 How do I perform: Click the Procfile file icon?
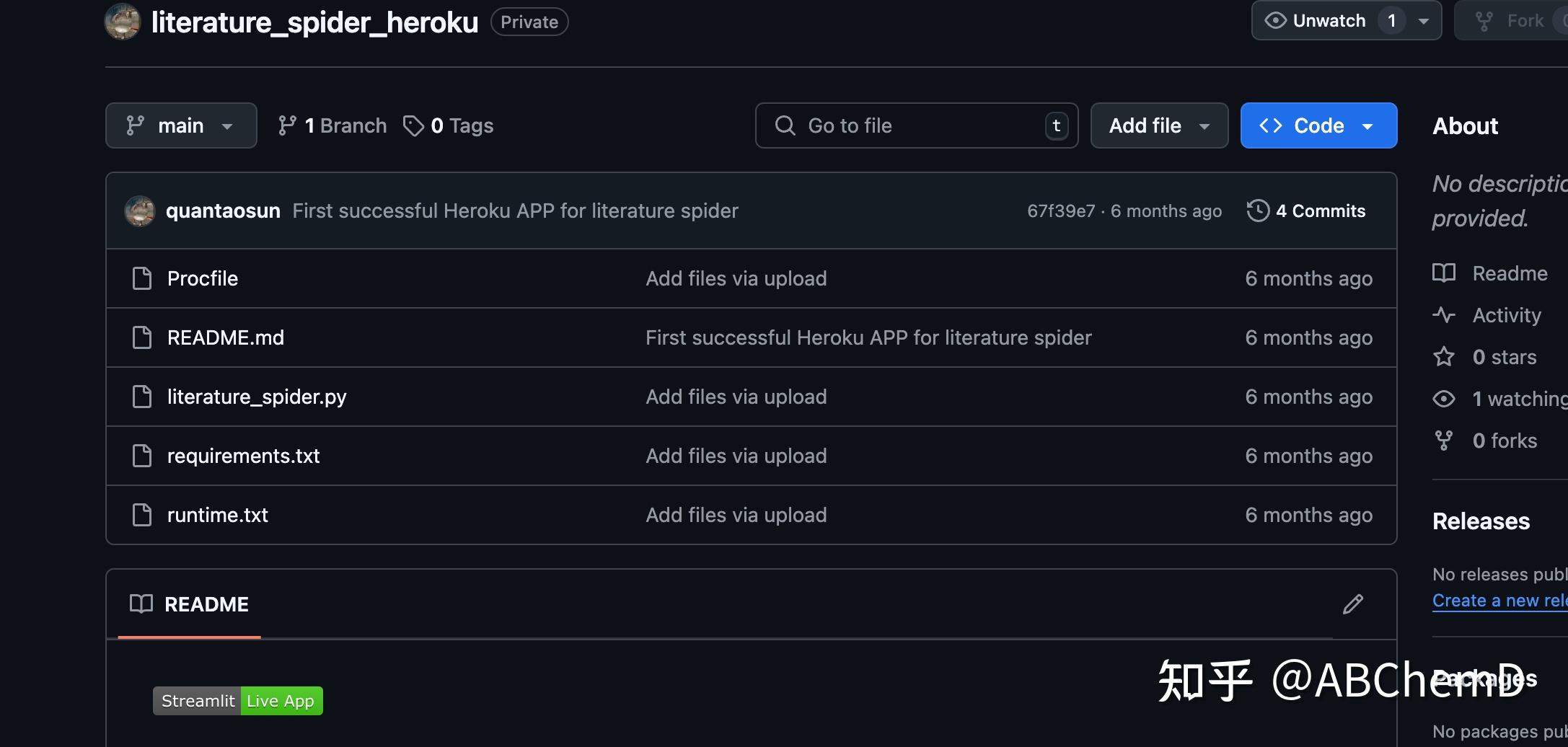pos(142,278)
